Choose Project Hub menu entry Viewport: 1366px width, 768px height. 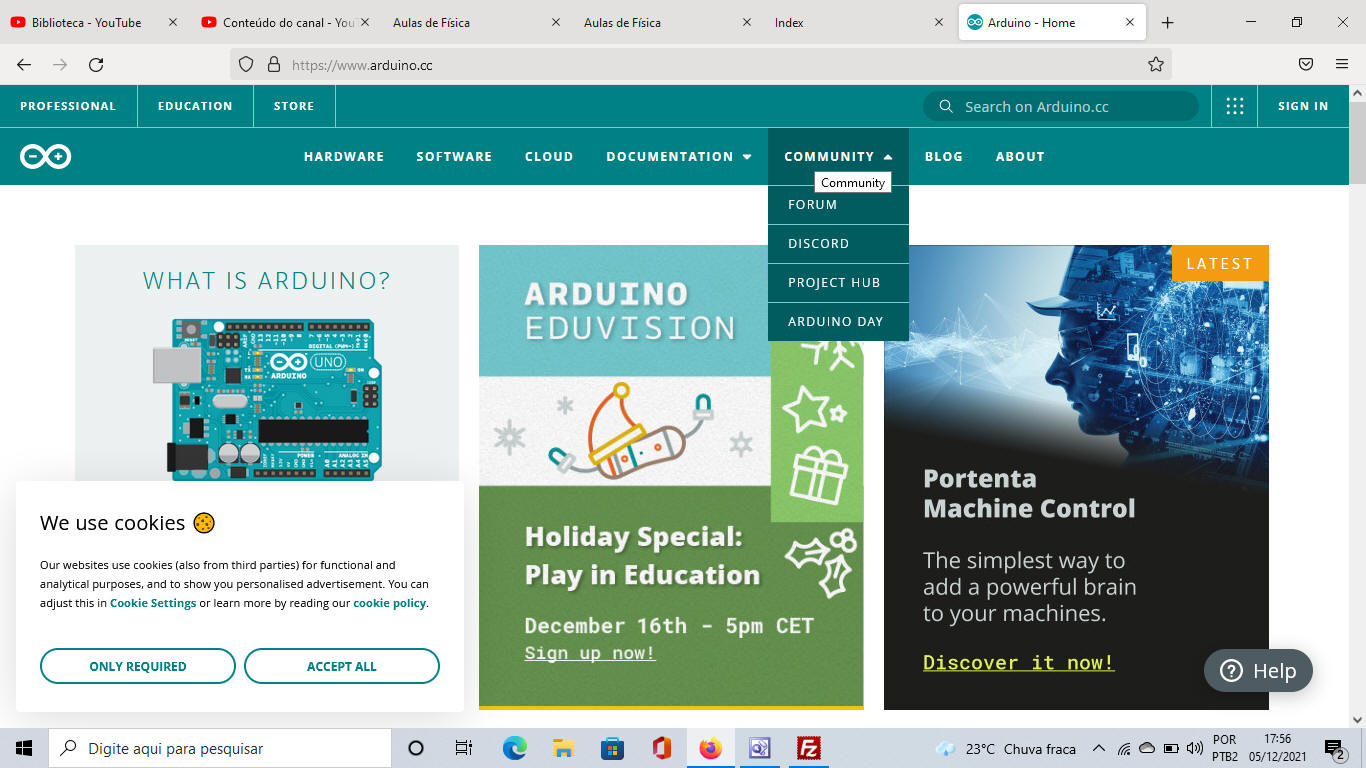coord(834,283)
